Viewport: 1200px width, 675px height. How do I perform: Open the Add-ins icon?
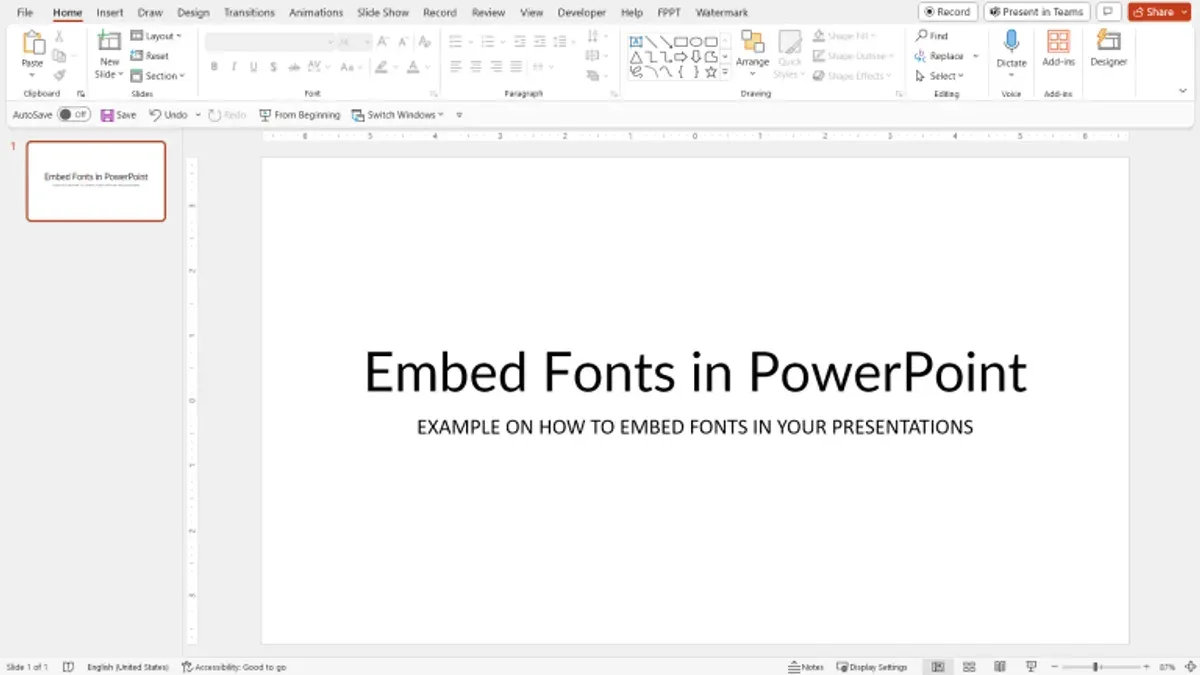pyautogui.click(x=1058, y=42)
